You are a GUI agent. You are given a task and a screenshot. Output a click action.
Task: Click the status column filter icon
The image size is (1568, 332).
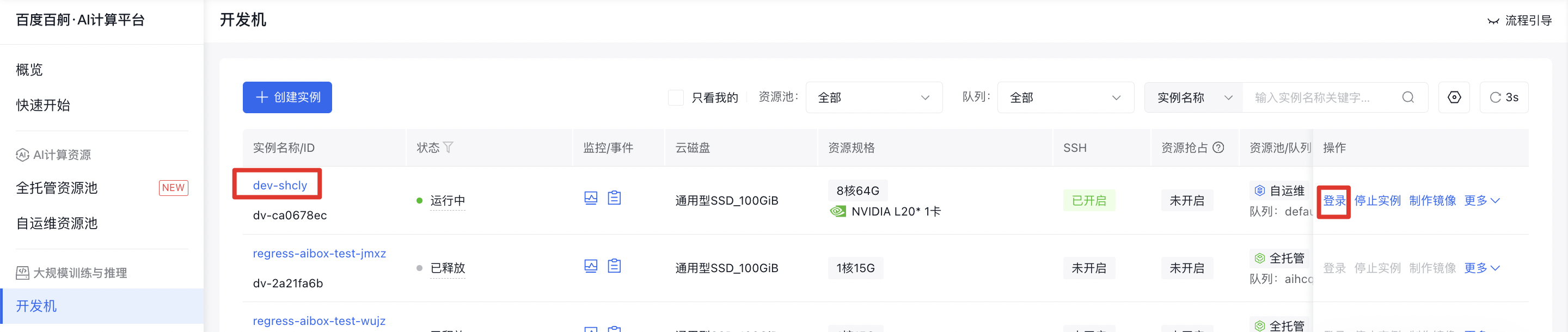pos(449,147)
